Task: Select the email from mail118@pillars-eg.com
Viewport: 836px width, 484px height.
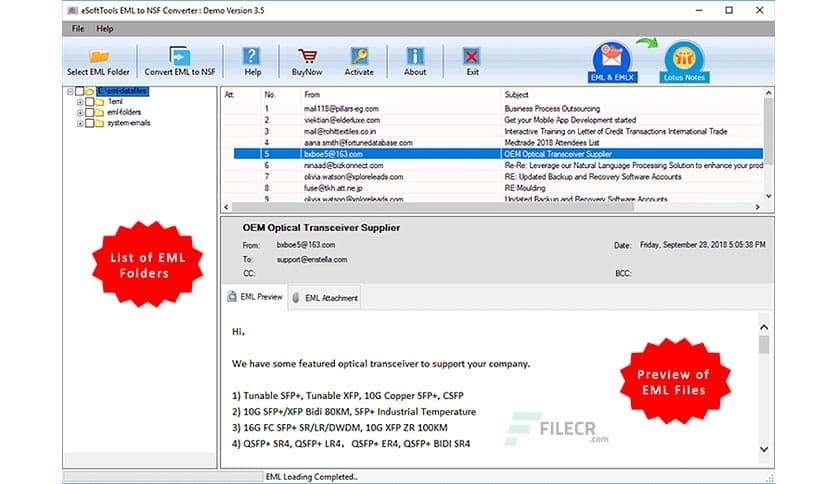Action: [x=341, y=109]
